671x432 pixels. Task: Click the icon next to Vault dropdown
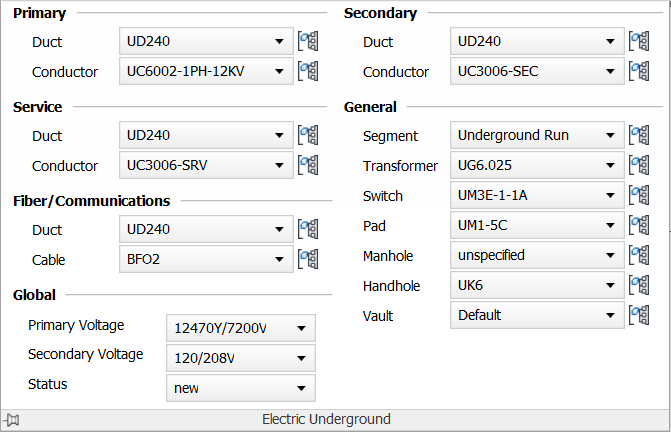pyautogui.click(x=639, y=316)
